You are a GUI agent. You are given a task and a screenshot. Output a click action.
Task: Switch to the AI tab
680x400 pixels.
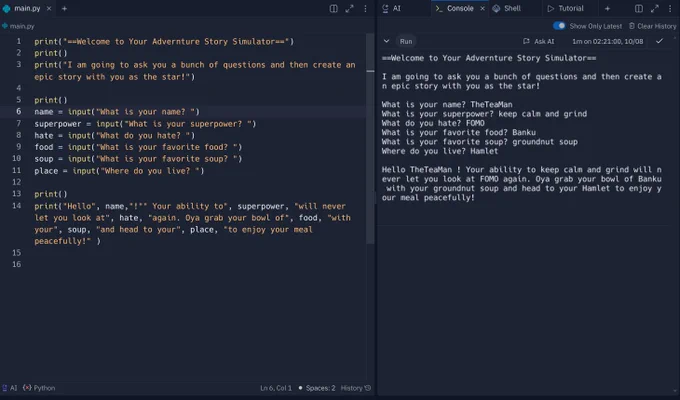tap(392, 8)
